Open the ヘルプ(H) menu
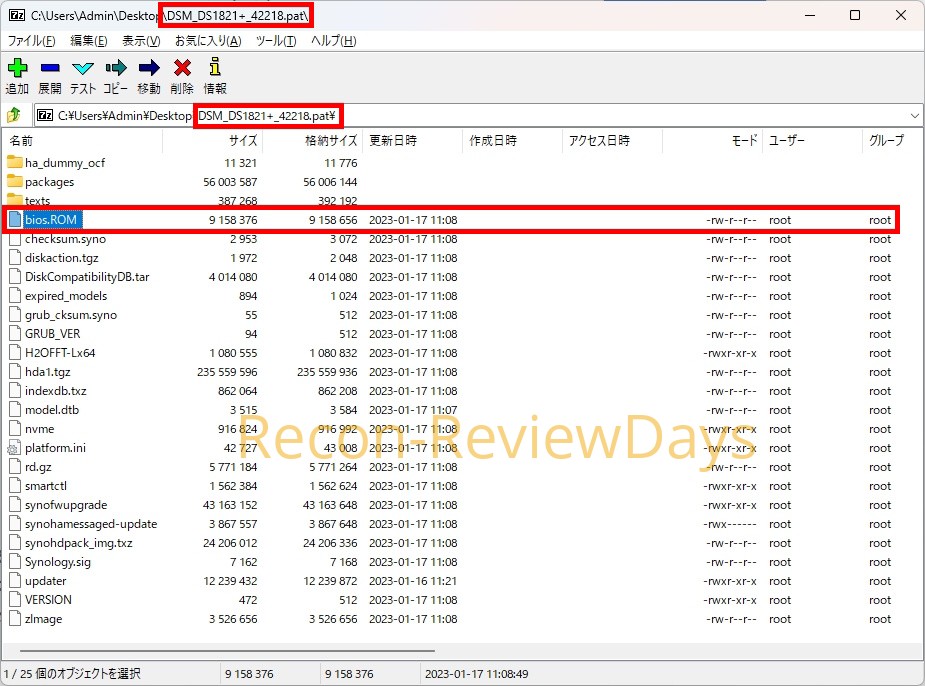 [x=333, y=41]
